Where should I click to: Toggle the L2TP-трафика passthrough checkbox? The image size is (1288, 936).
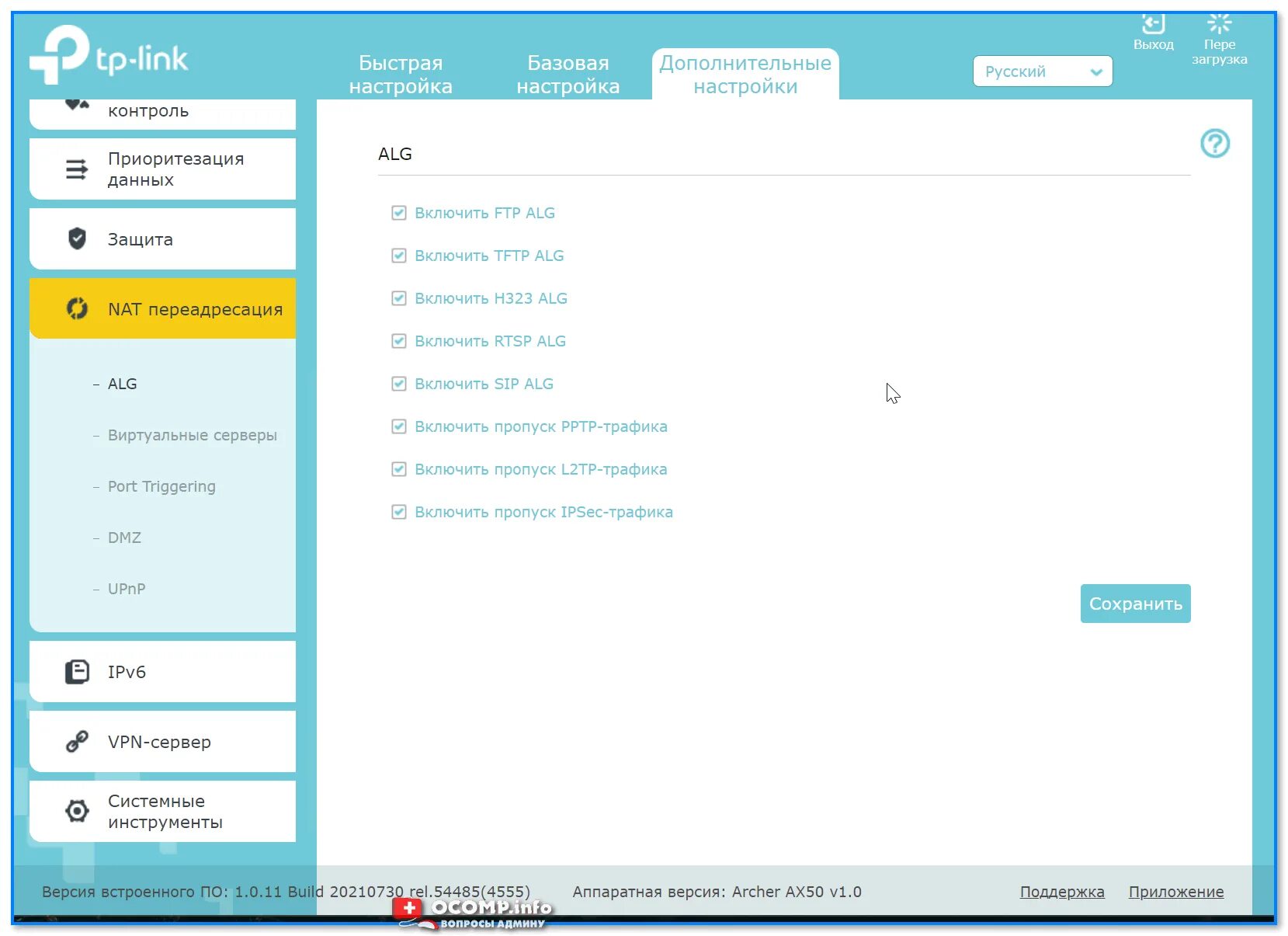399,469
